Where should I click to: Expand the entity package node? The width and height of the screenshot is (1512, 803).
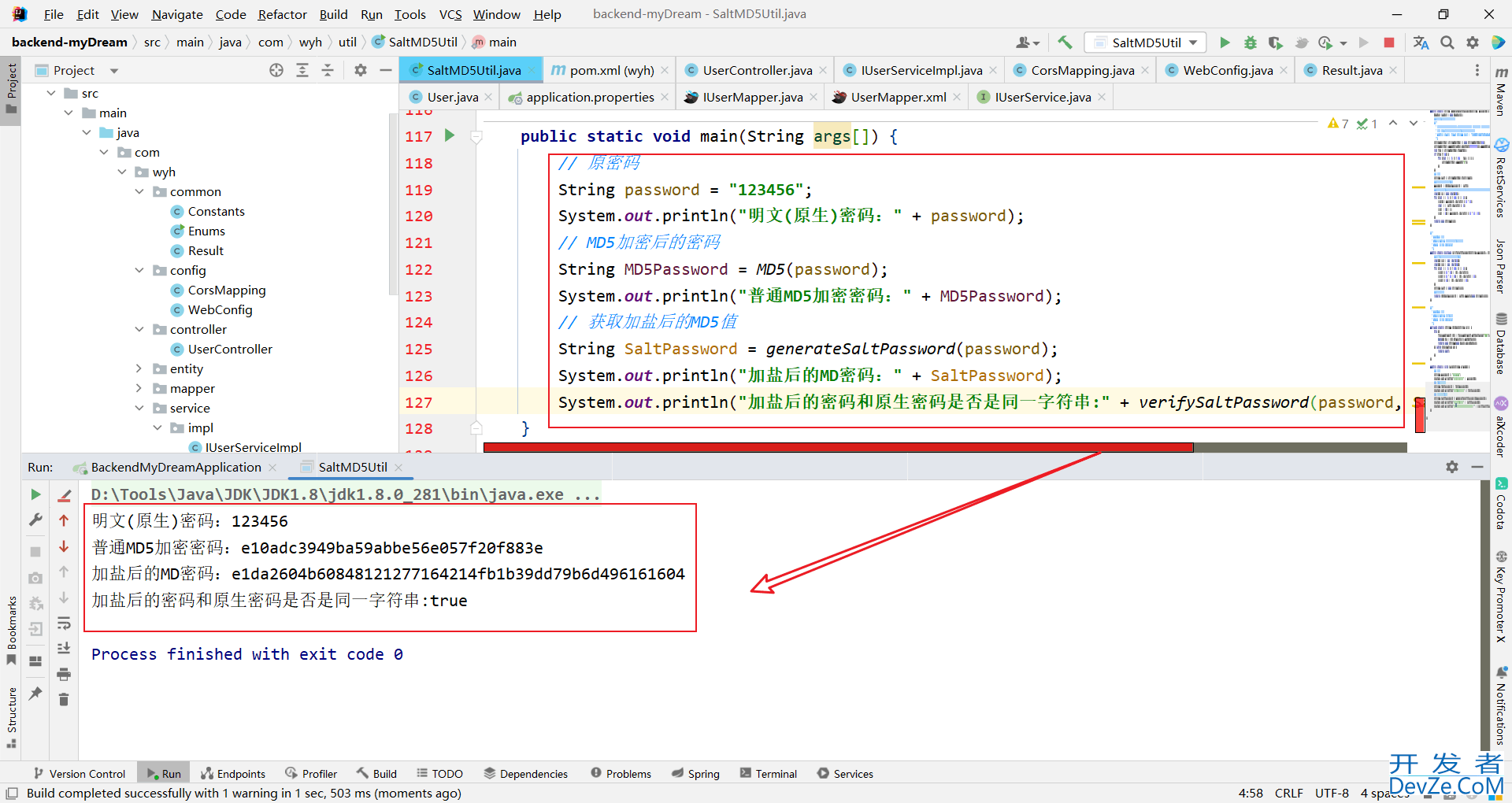139,368
